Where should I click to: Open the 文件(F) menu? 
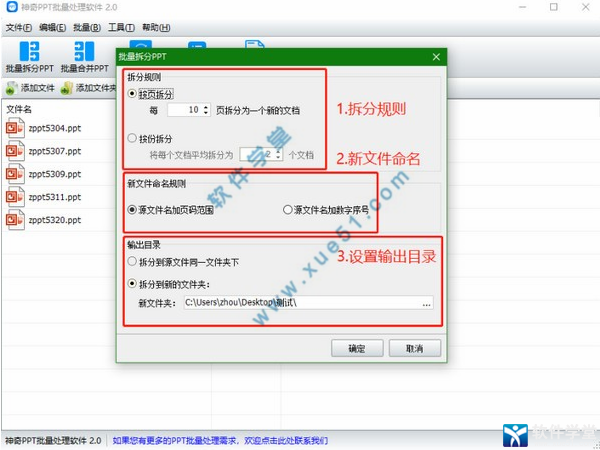click(x=19, y=27)
